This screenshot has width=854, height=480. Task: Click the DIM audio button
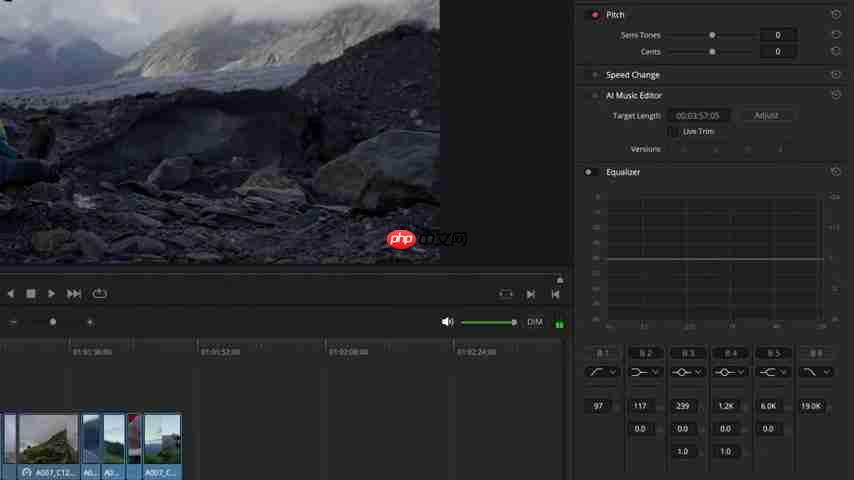pos(535,322)
